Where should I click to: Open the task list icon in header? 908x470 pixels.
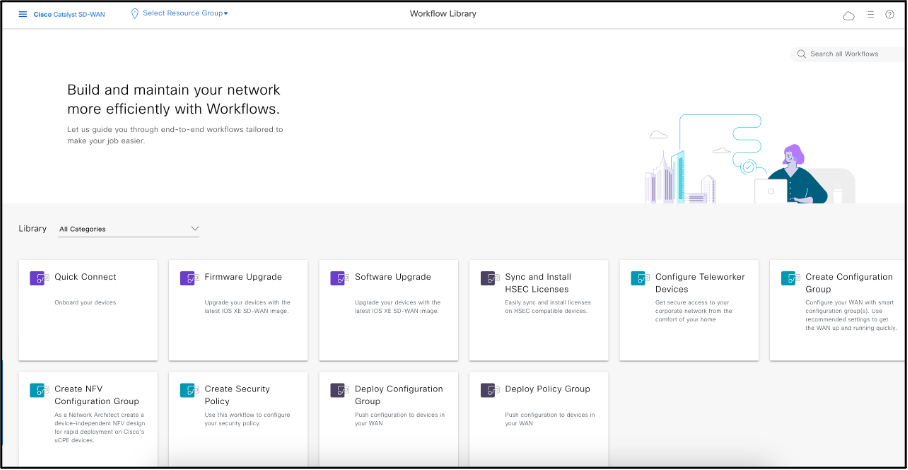[x=870, y=14]
